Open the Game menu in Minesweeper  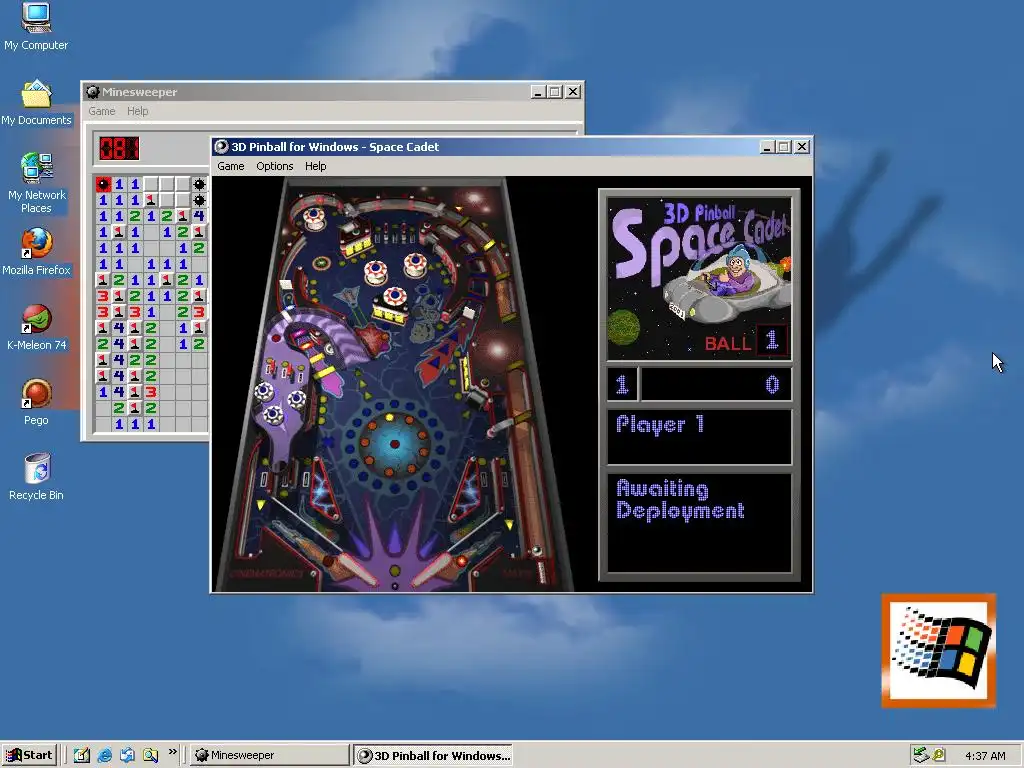pos(102,111)
